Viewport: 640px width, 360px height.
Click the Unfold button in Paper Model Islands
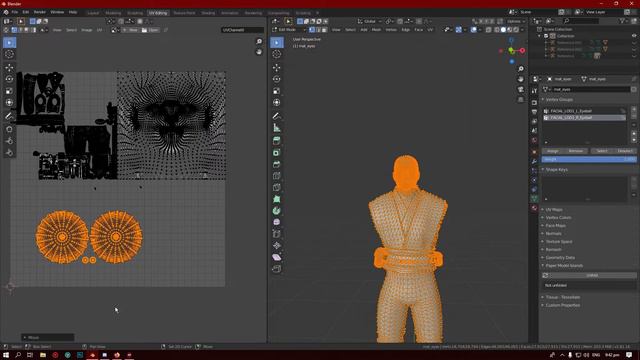pyautogui.click(x=592, y=276)
